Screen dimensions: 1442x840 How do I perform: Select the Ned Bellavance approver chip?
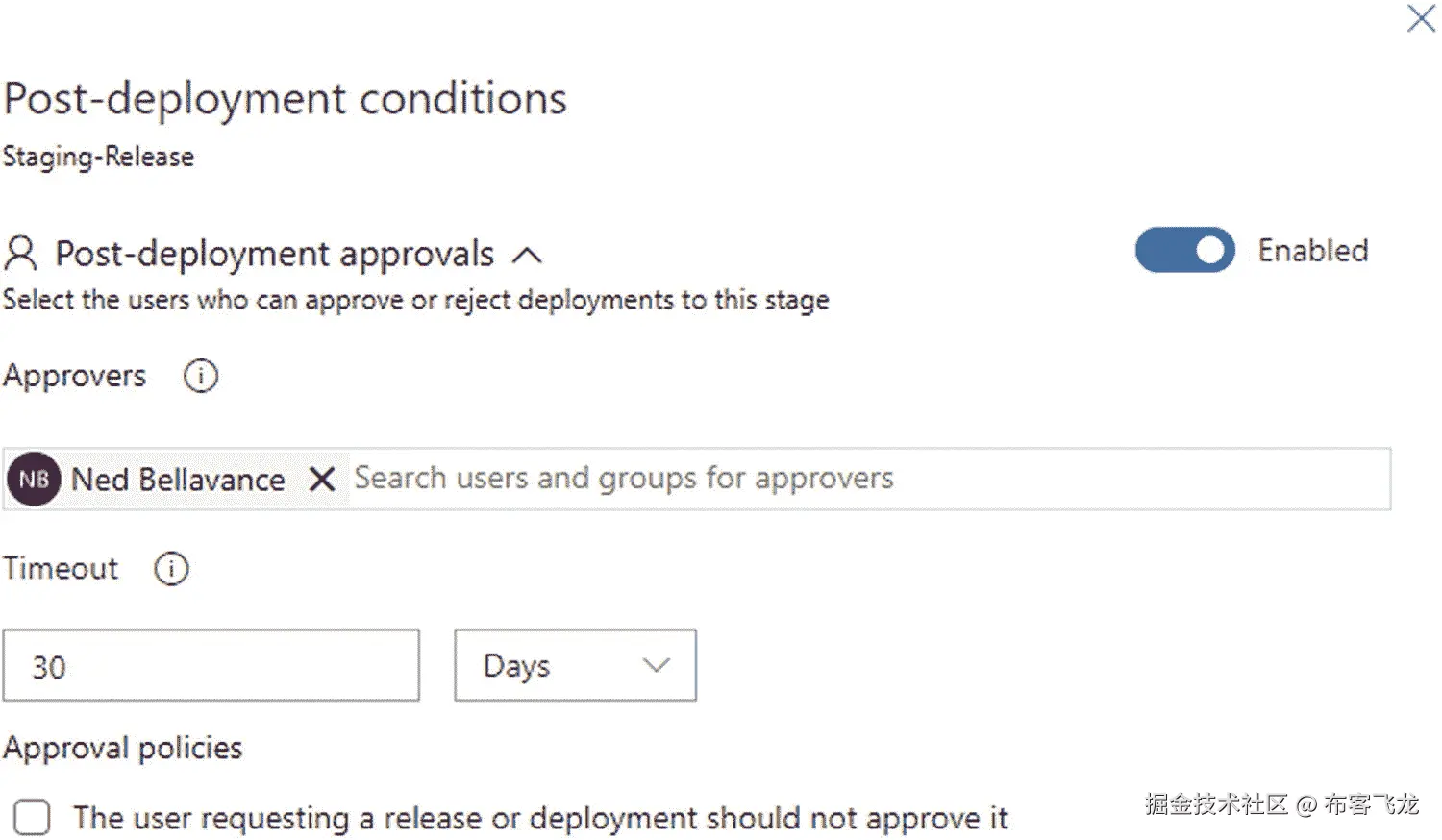click(x=178, y=479)
